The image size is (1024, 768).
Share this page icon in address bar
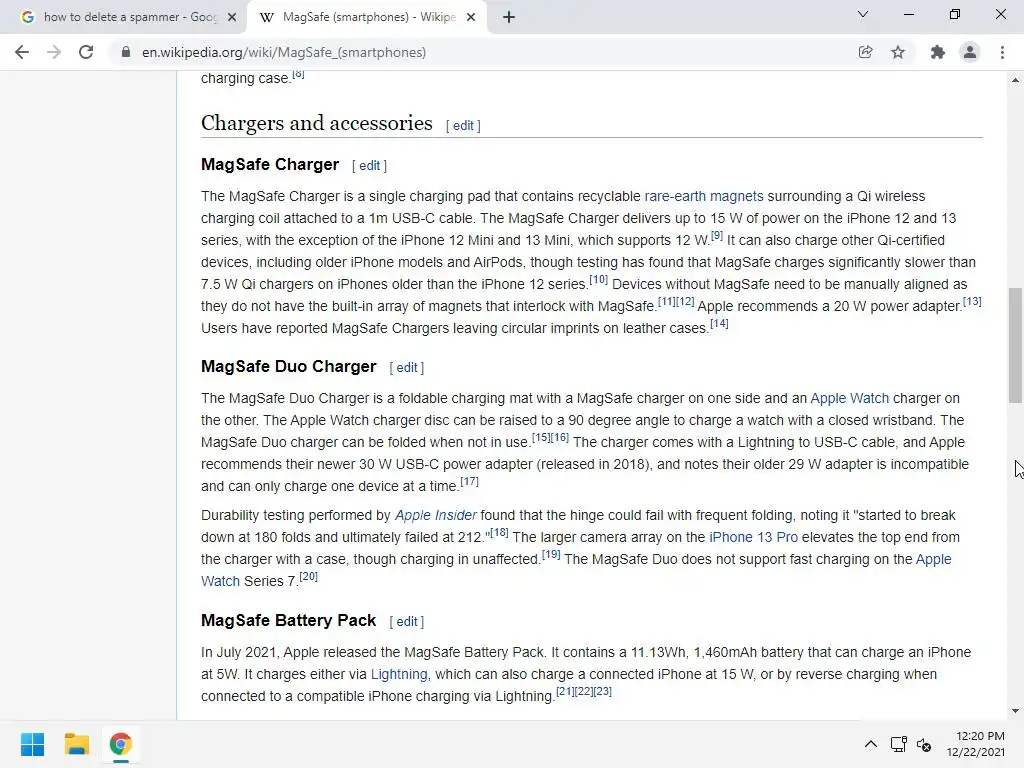point(865,52)
